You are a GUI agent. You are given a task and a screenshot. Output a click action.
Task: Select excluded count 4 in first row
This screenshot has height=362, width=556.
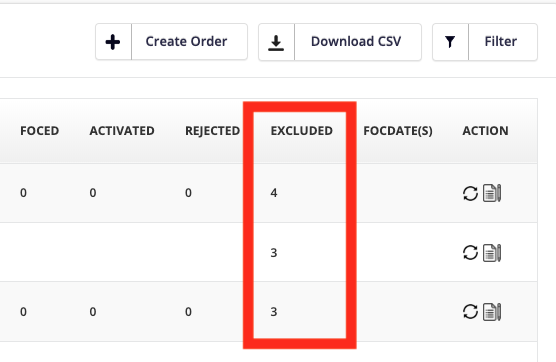(x=274, y=193)
